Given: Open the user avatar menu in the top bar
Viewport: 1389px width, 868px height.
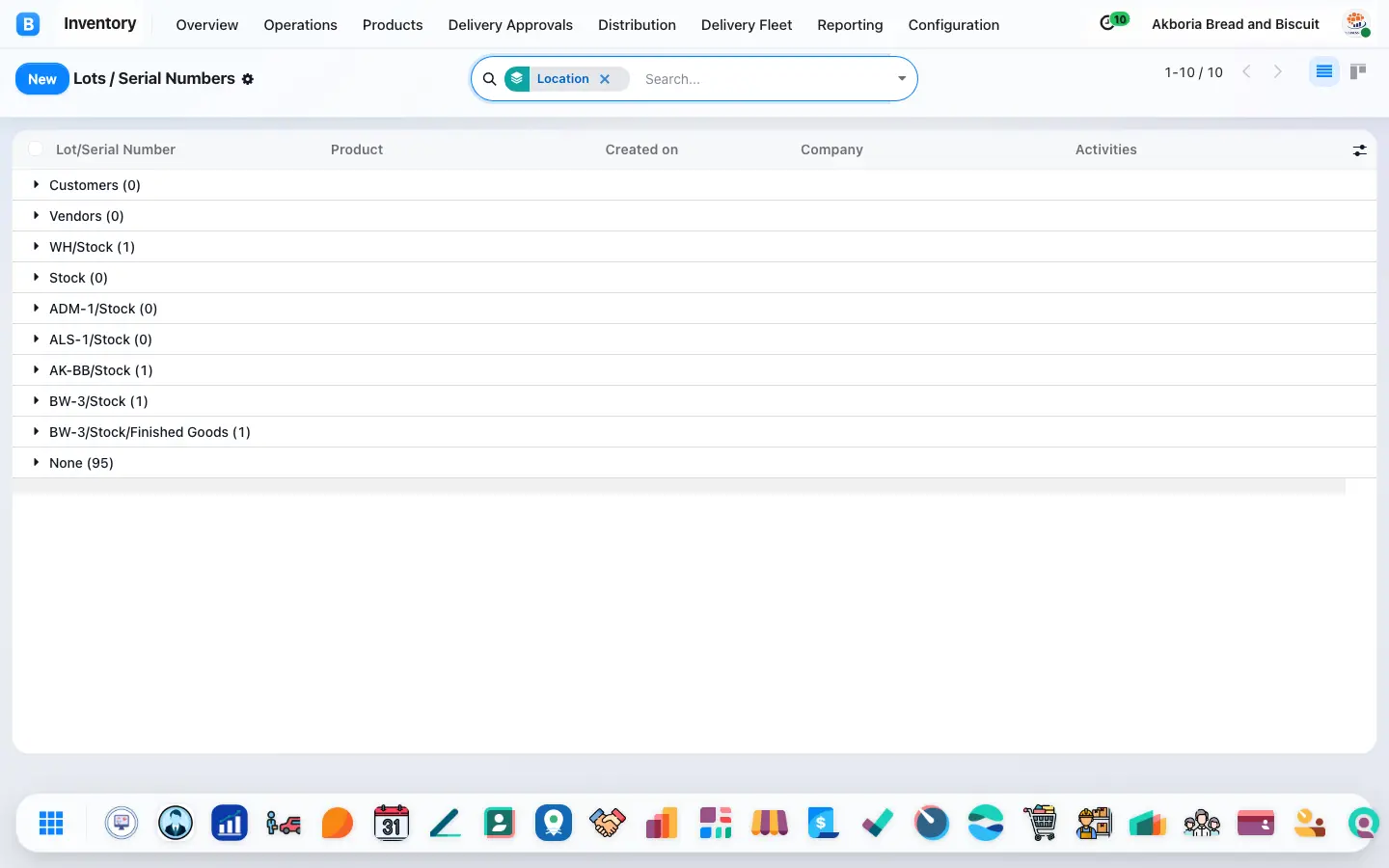Looking at the screenshot, I should point(1357,24).
